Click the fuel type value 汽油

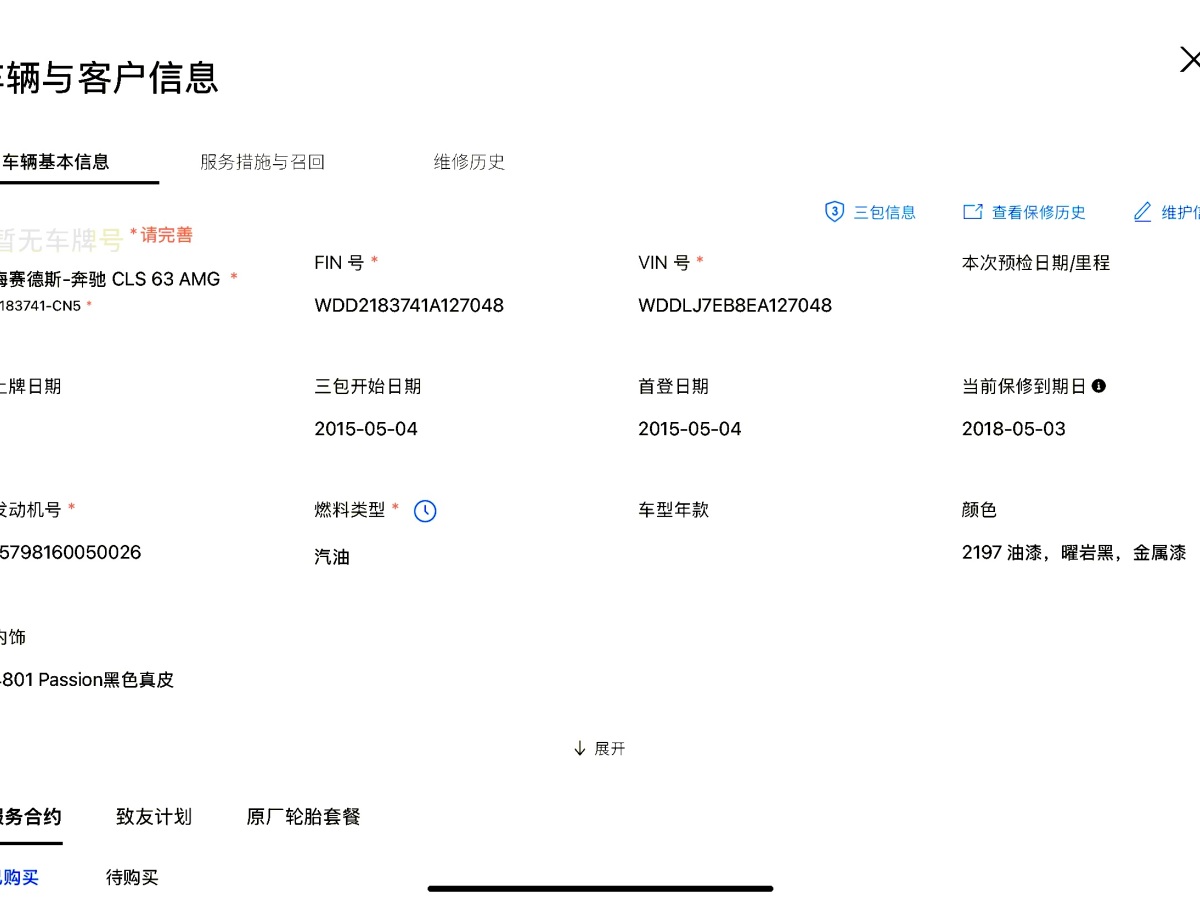[x=332, y=557]
